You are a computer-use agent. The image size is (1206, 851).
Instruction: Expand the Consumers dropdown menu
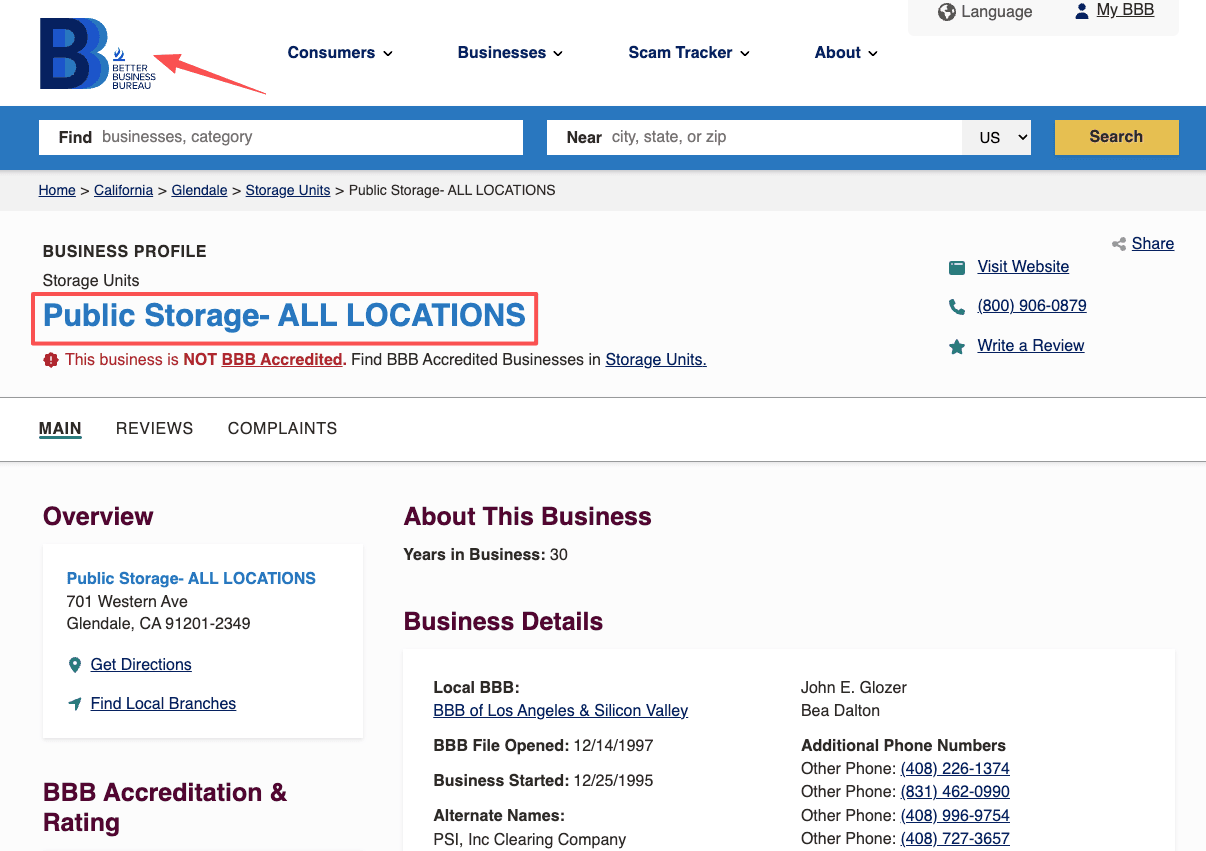tap(340, 53)
